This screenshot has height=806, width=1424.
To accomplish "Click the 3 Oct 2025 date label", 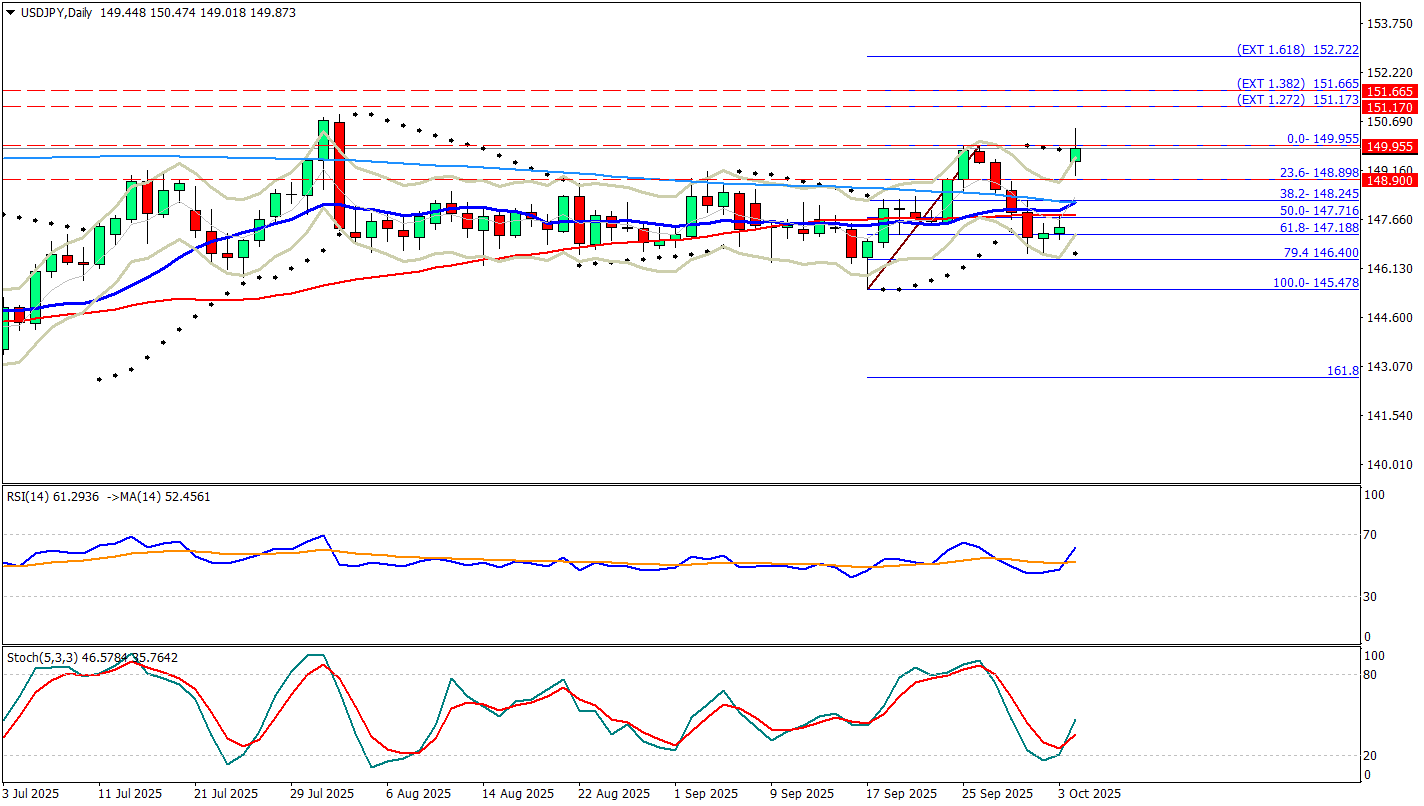I will coord(1088,793).
